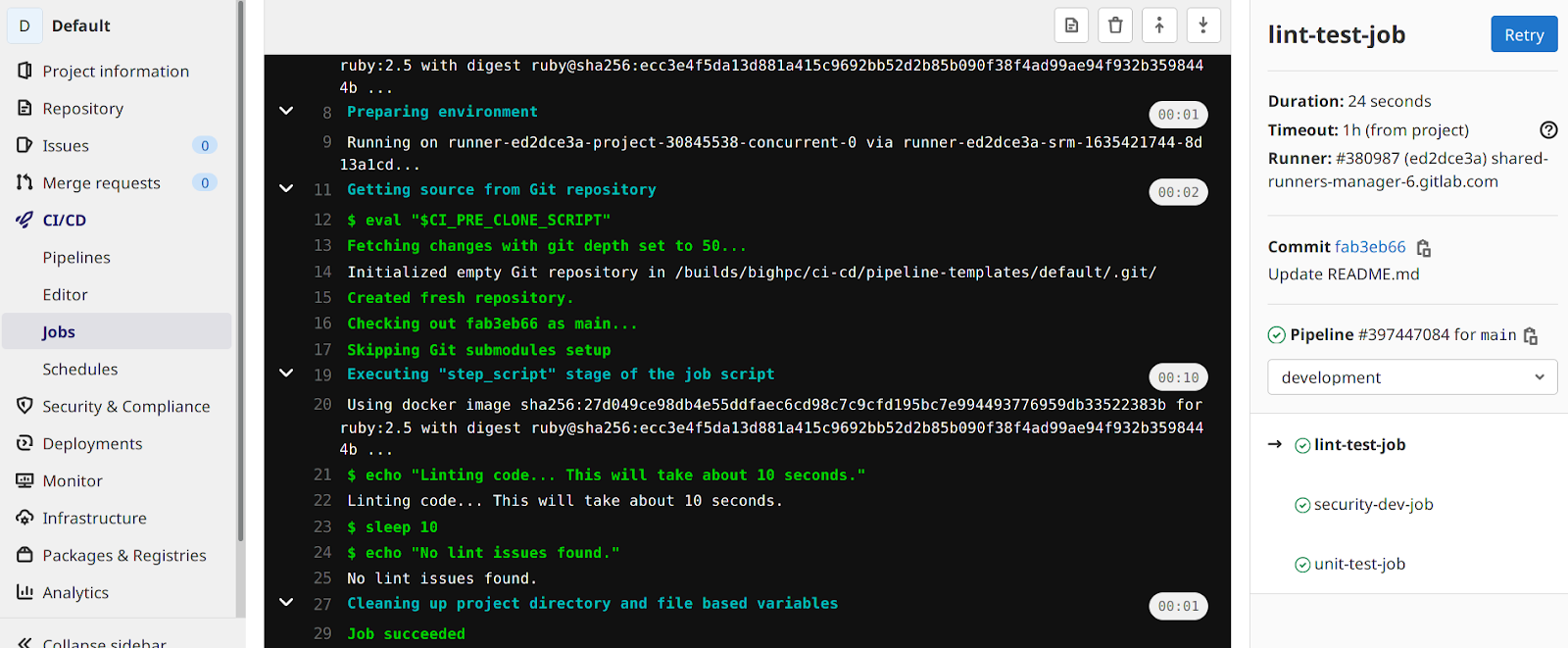
Task: Click the Project information sidebar icon
Action: coord(24,71)
